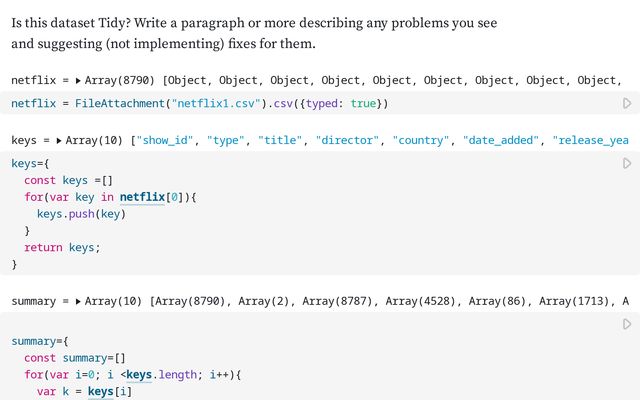The width and height of the screenshot is (640, 400).
Task: Click the keys reference in keys[i]
Action: point(101,392)
